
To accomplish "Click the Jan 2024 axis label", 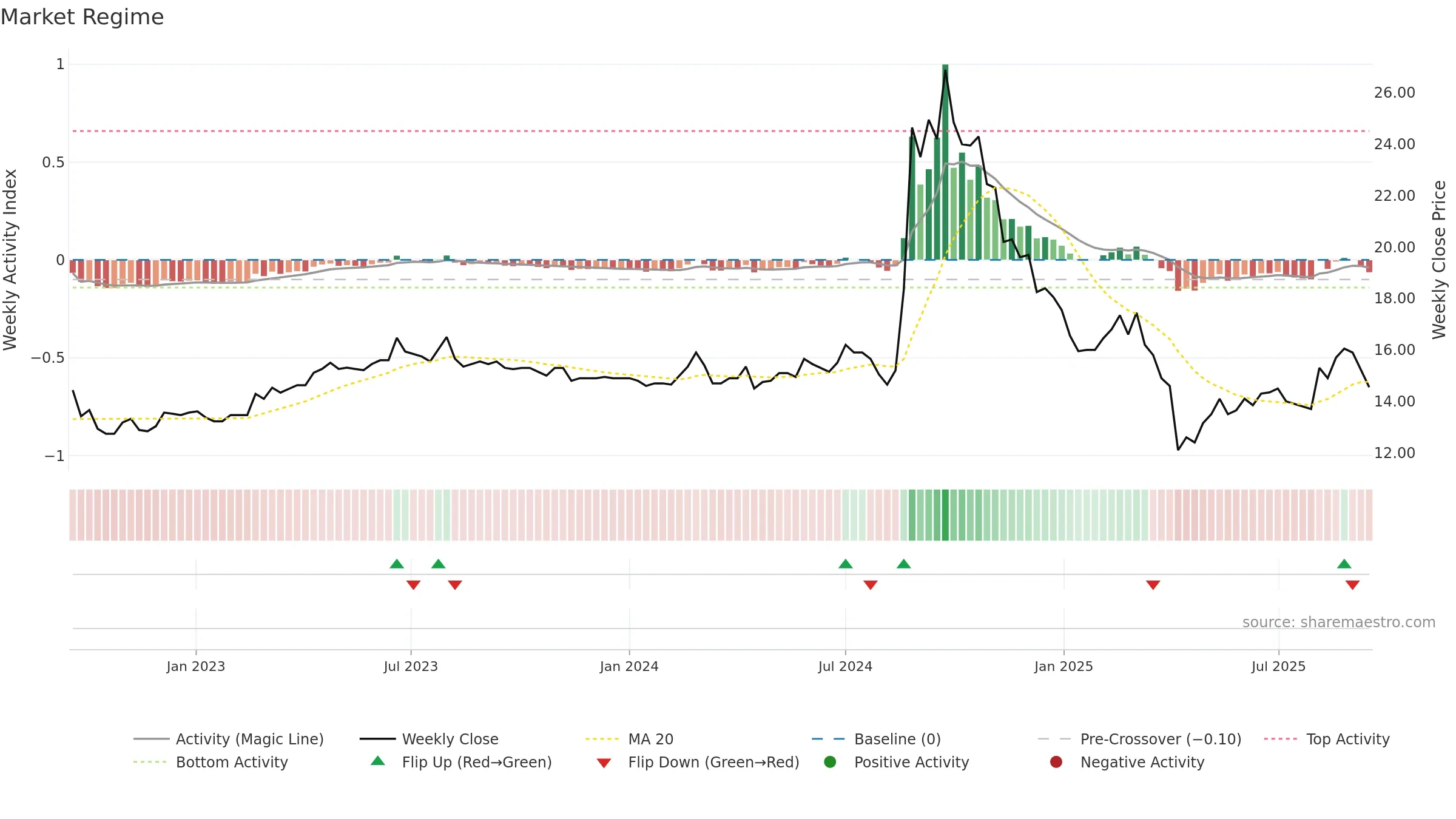I will pyautogui.click(x=629, y=666).
